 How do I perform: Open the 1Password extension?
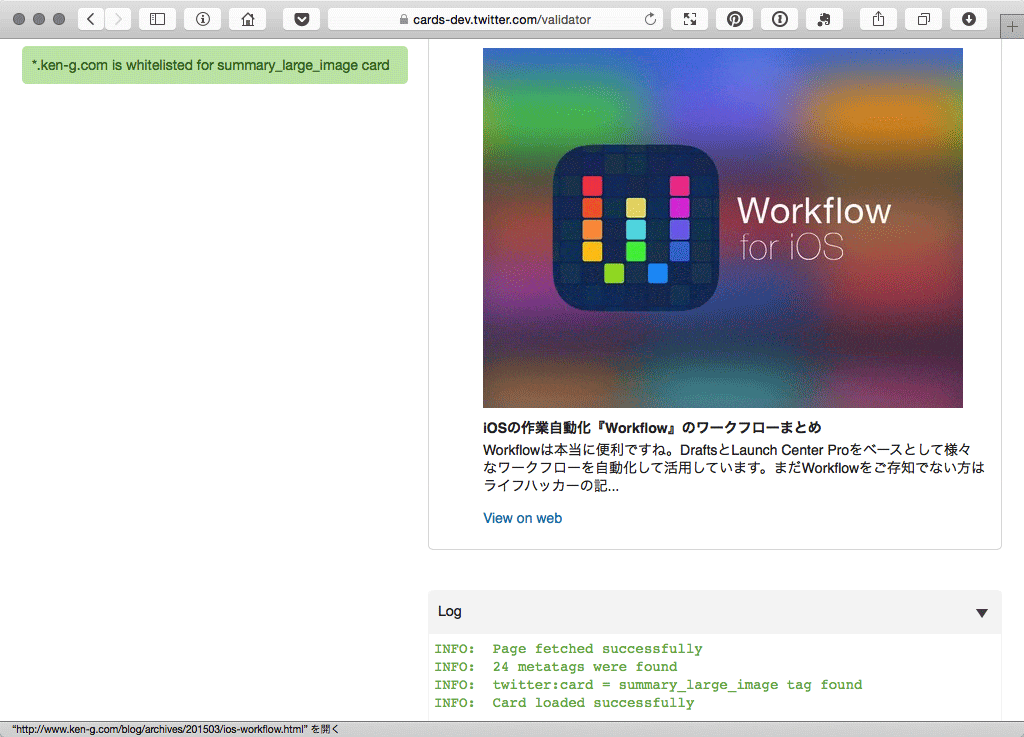tap(779, 19)
